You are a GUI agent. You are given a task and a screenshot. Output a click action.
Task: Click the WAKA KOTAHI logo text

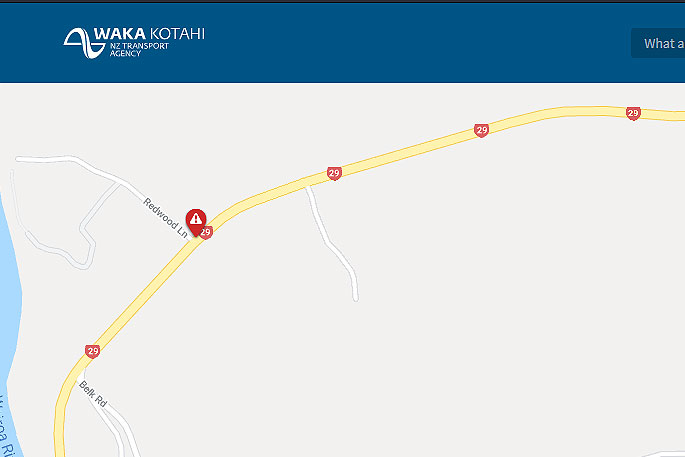(149, 34)
